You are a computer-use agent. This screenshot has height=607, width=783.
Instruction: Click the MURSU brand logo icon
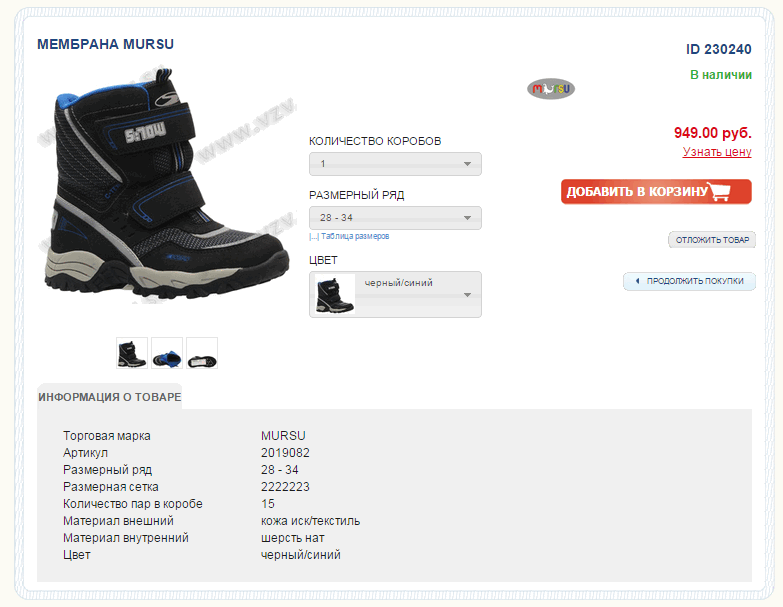(551, 89)
